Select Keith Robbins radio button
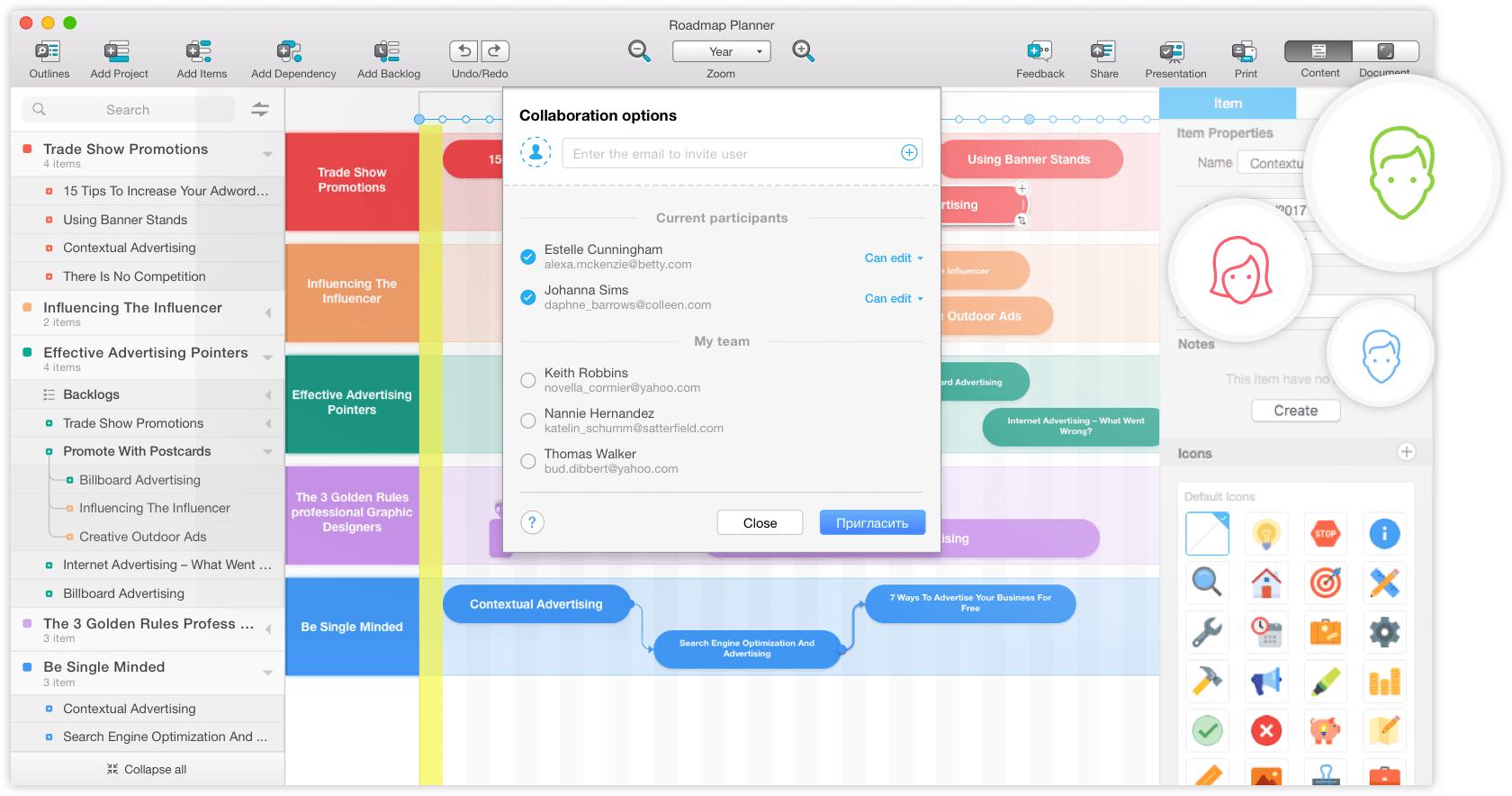The height and width of the screenshot is (796, 1512). pos(528,380)
